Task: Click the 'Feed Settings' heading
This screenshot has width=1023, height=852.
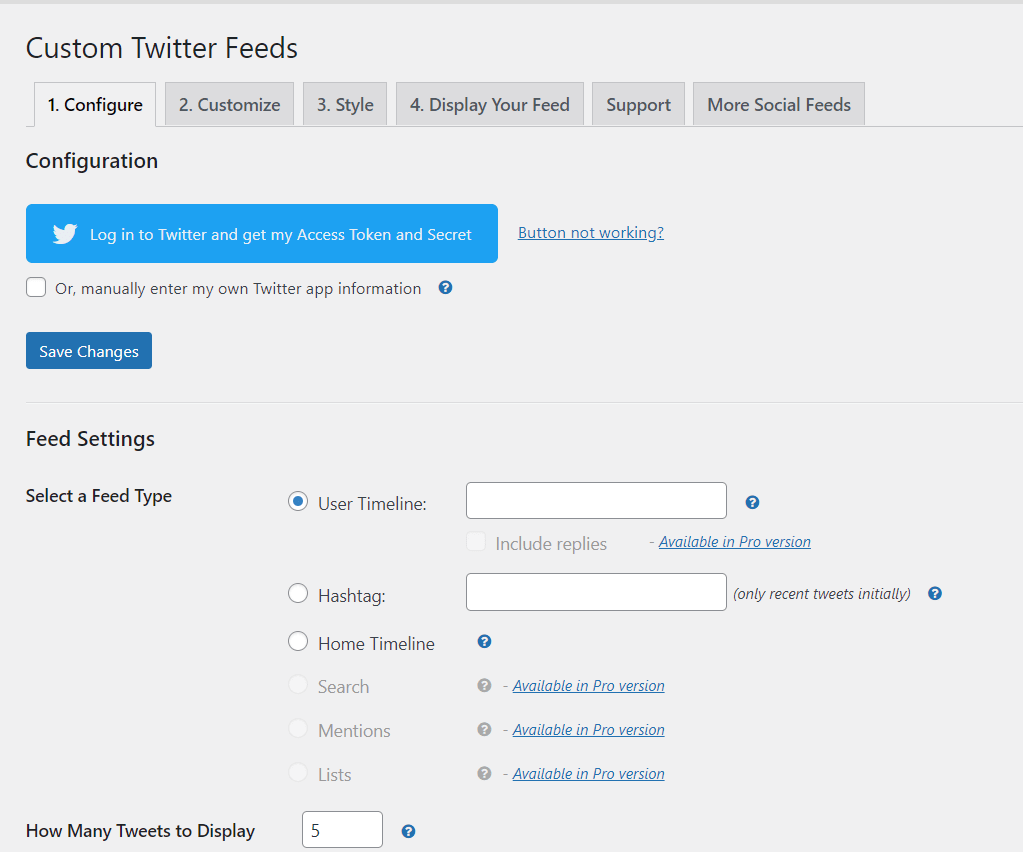Action: (x=91, y=439)
